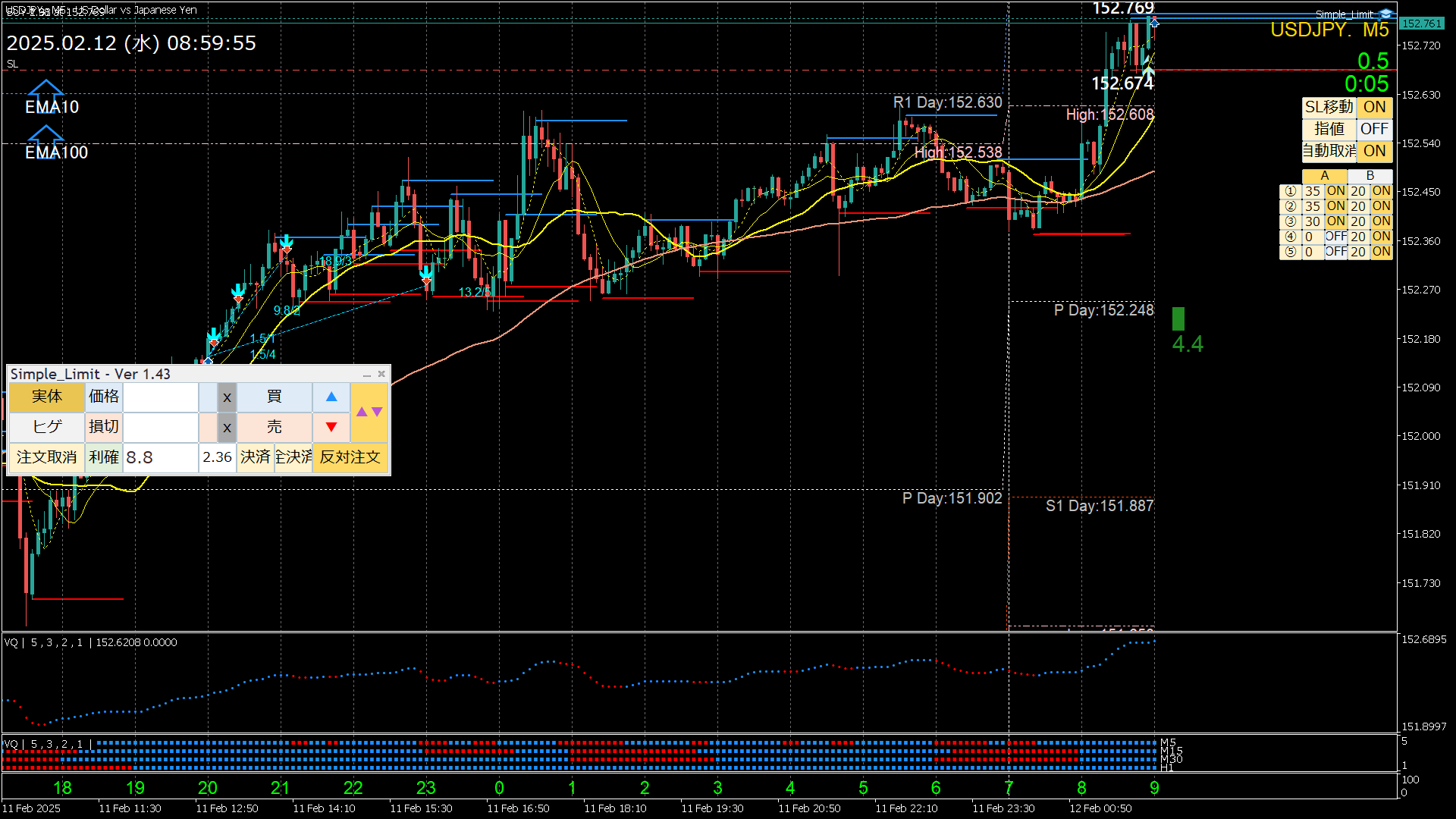Toggle SL移動 ON switch
Screen dimensions: 1456x819
[x=1374, y=108]
